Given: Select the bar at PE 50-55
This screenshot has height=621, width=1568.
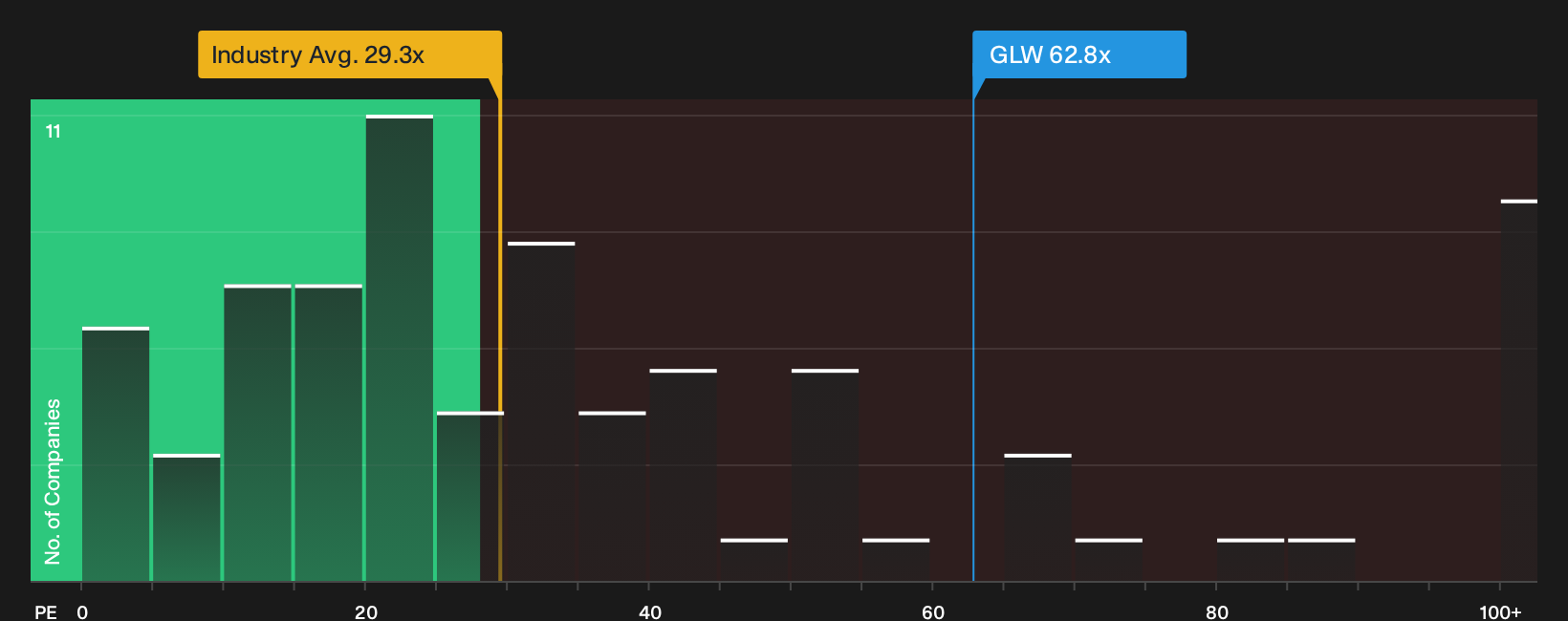Looking at the screenshot, I should (825, 475).
